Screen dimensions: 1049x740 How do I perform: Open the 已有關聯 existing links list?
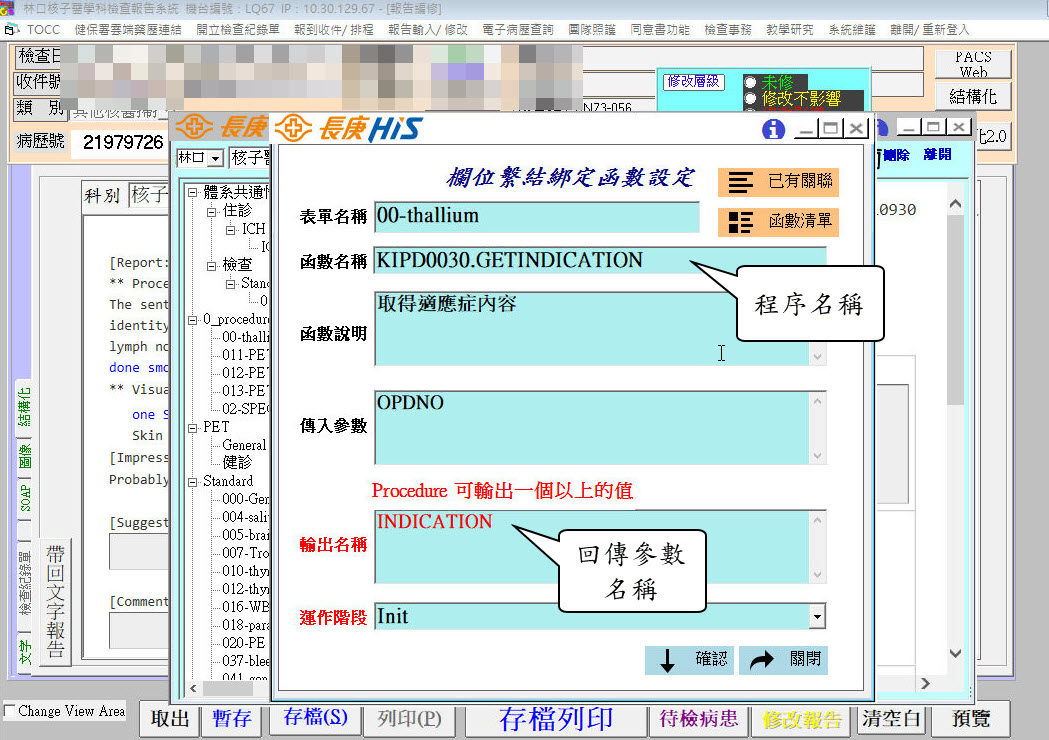[x=777, y=182]
